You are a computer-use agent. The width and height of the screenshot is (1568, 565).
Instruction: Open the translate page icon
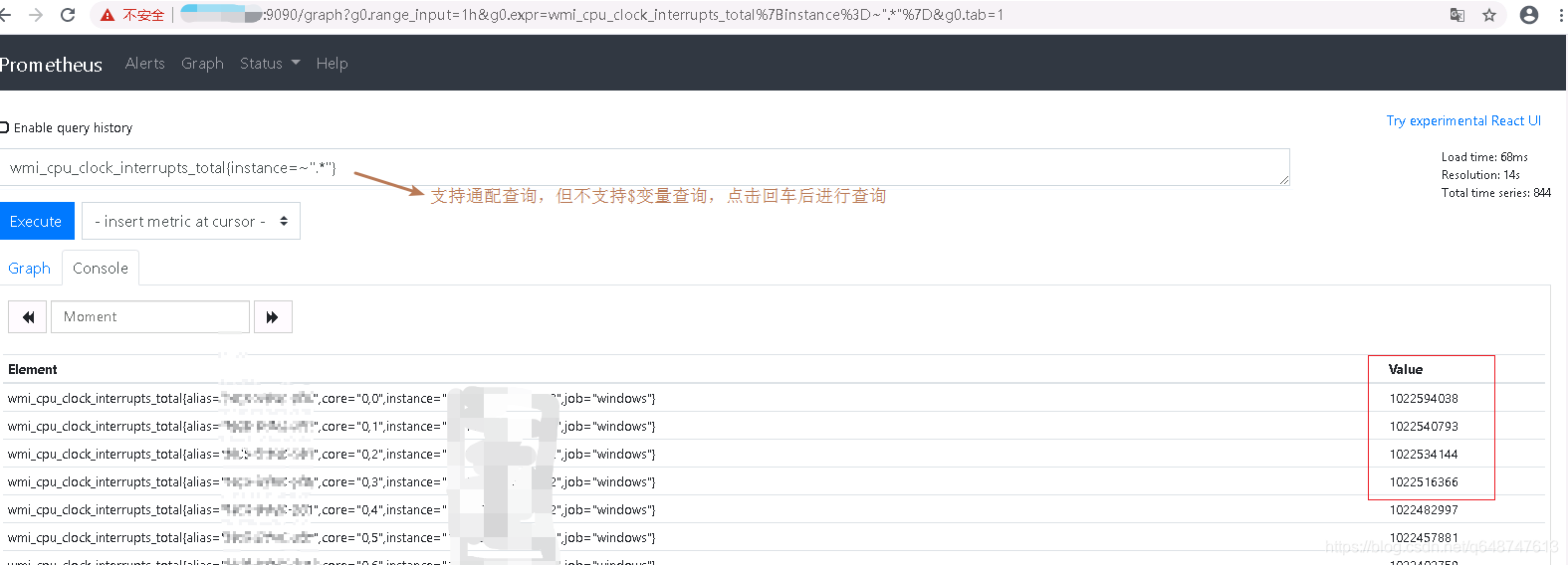[1457, 15]
